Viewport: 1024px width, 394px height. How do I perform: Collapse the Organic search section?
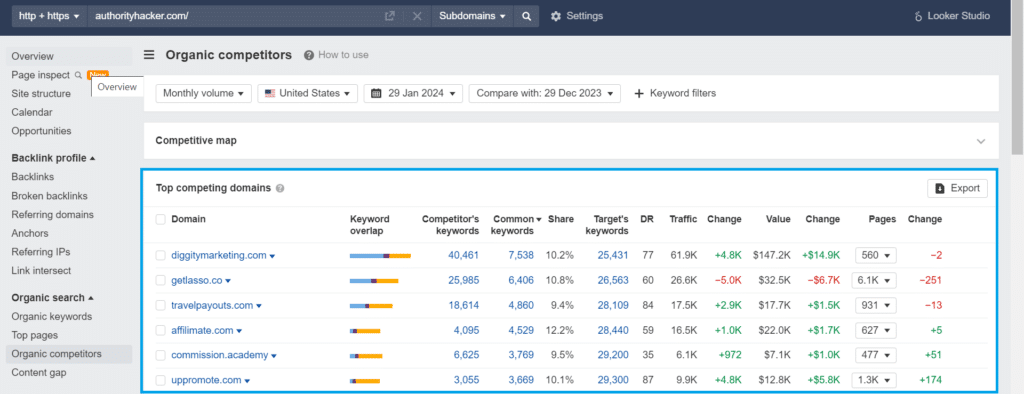[53, 298]
